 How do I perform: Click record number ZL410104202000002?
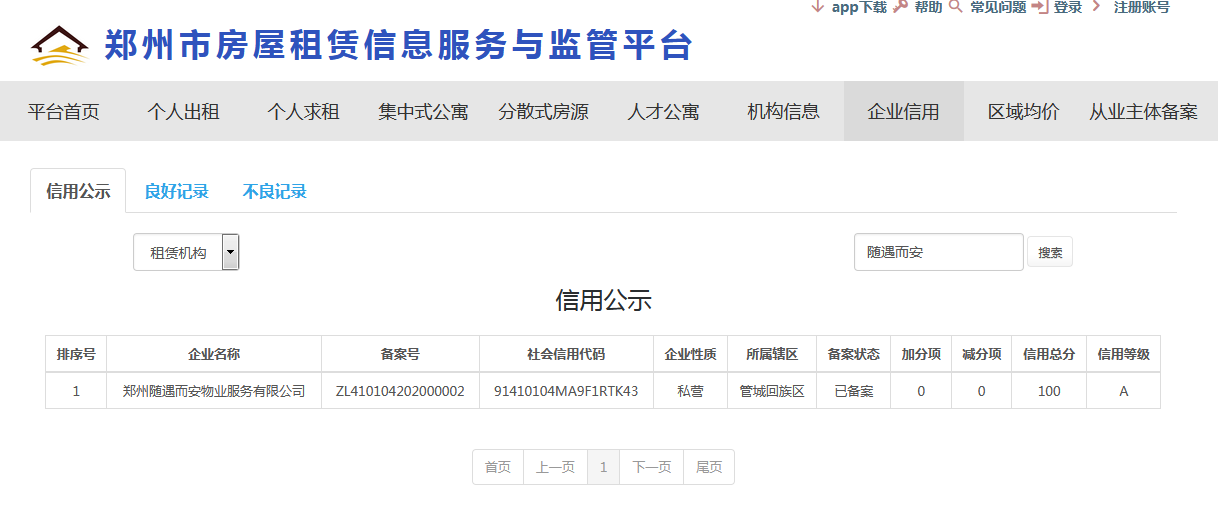point(400,391)
